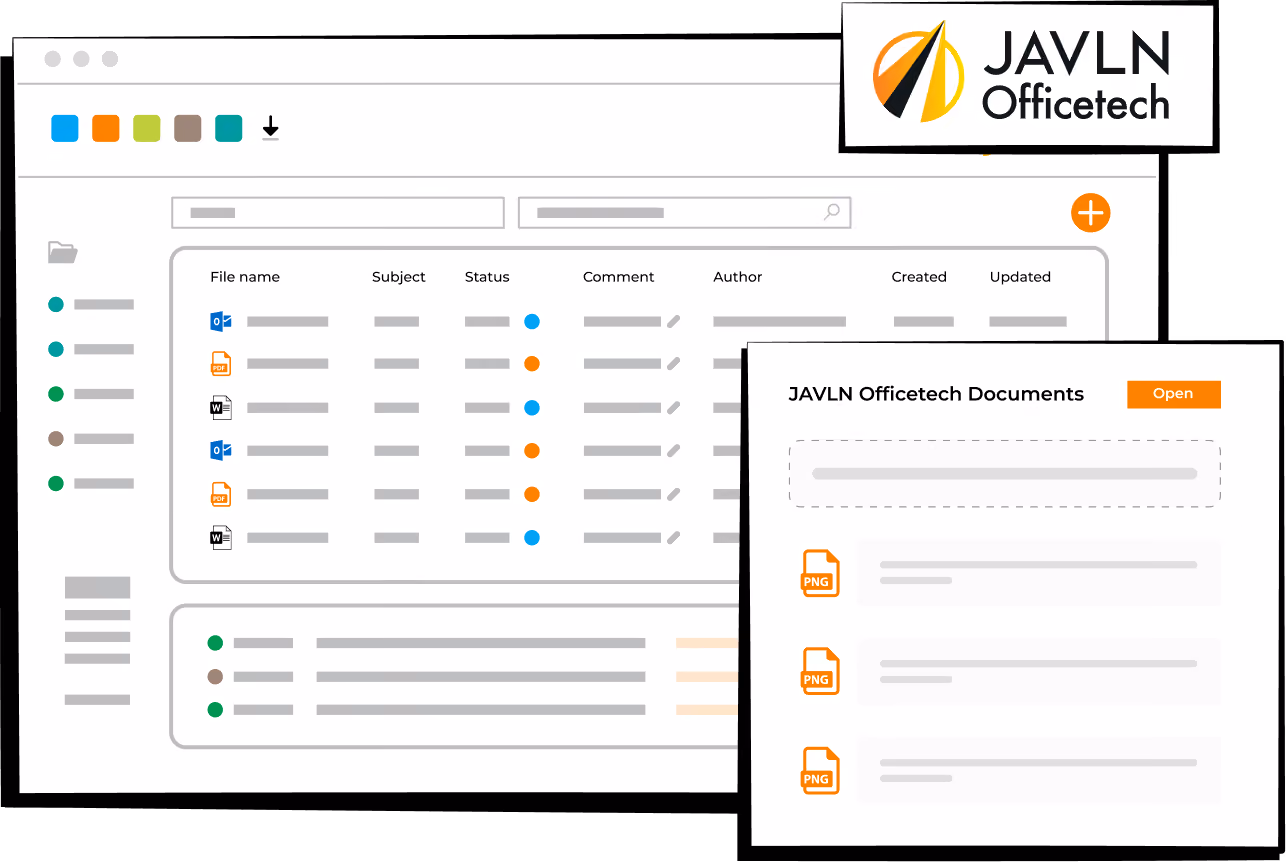Screen dimensions: 1286x862
Task: Pick the brown color swatch in the toolbar
Action: [188, 128]
